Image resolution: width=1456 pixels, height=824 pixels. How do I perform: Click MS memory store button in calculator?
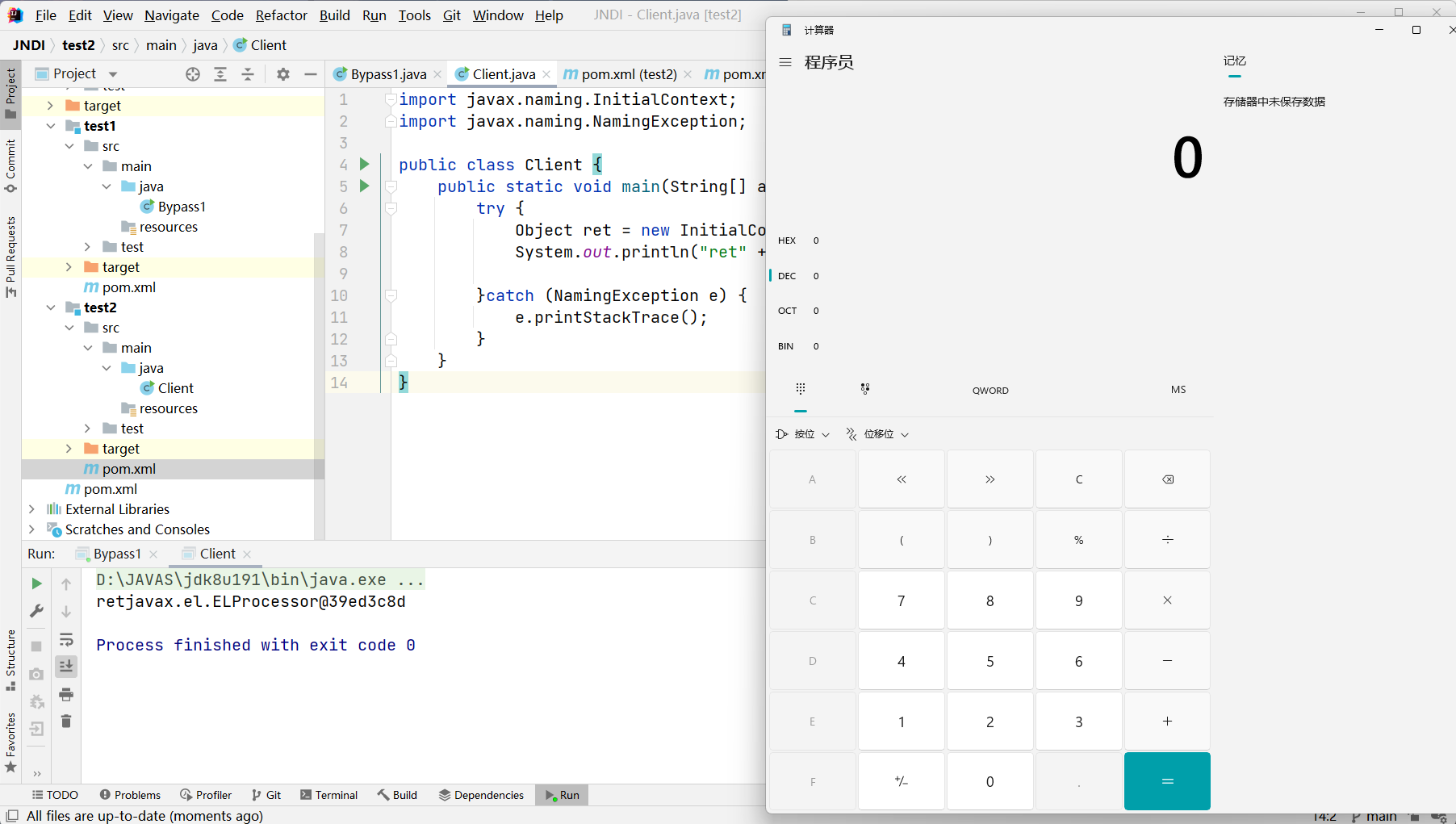click(x=1178, y=390)
